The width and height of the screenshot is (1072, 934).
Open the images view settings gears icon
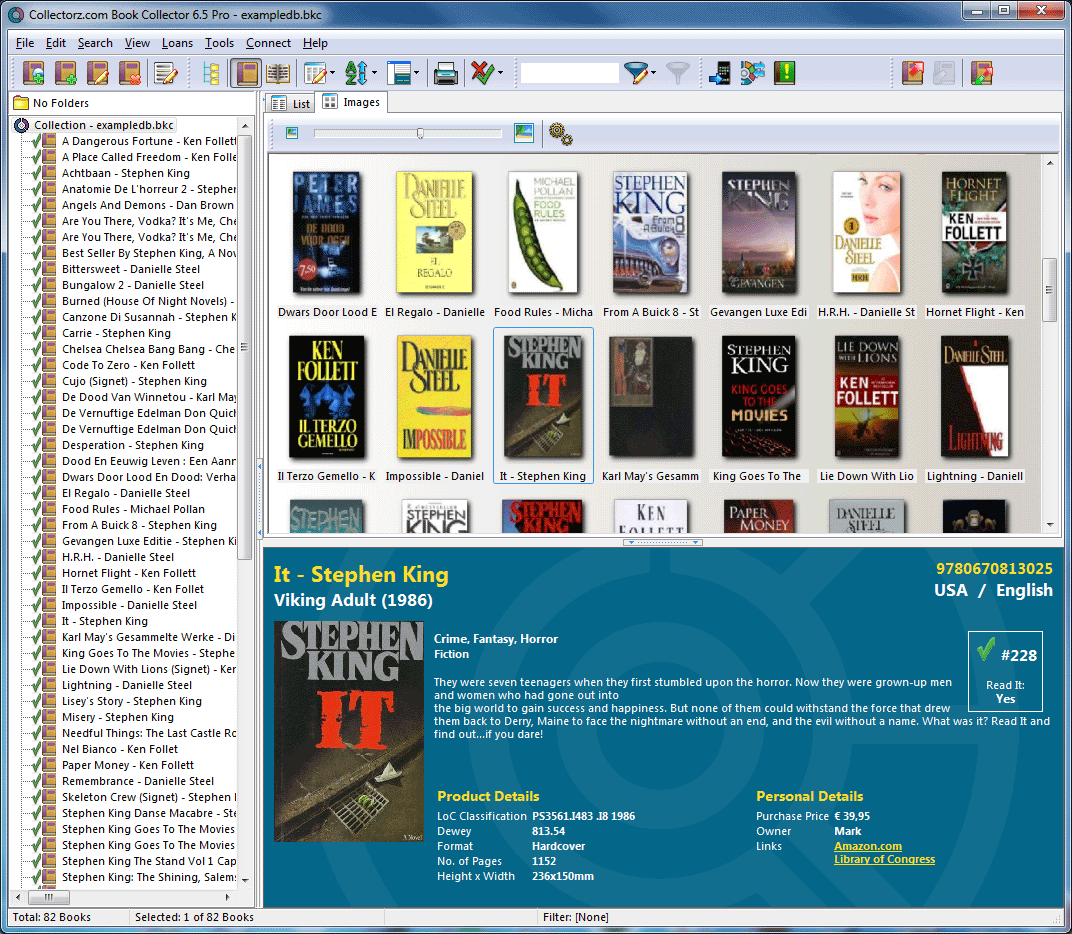[x=561, y=134]
